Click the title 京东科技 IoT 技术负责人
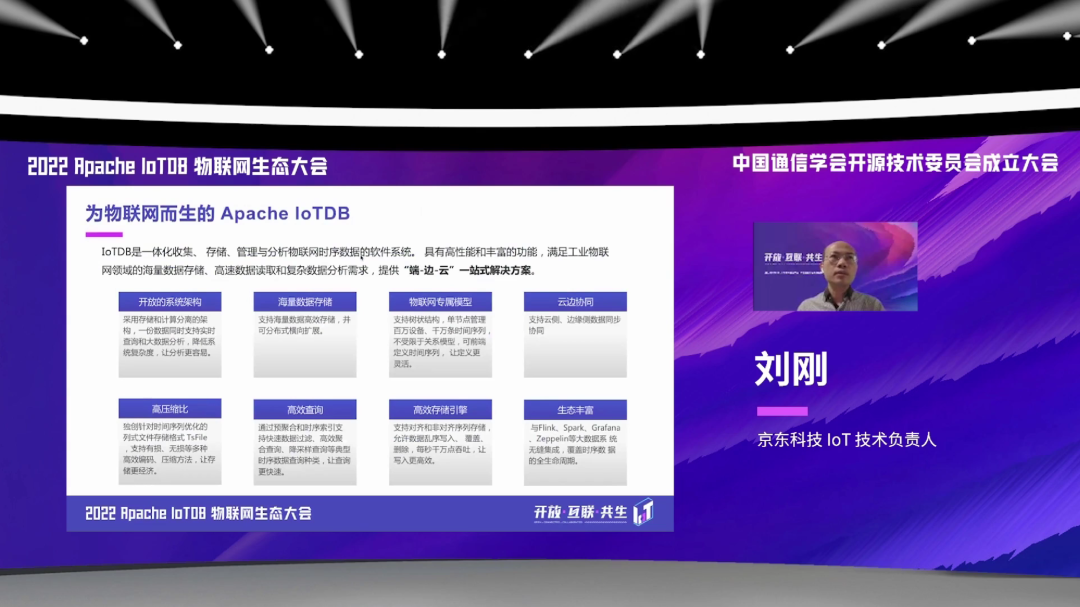This screenshot has height=607, width=1080. point(847,440)
